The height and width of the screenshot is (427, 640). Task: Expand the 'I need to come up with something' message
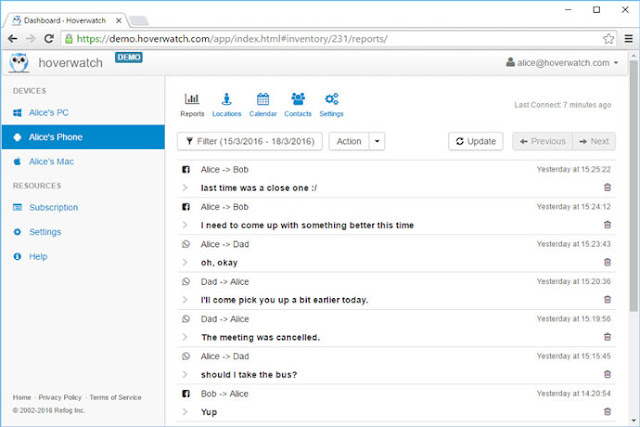coord(185,225)
